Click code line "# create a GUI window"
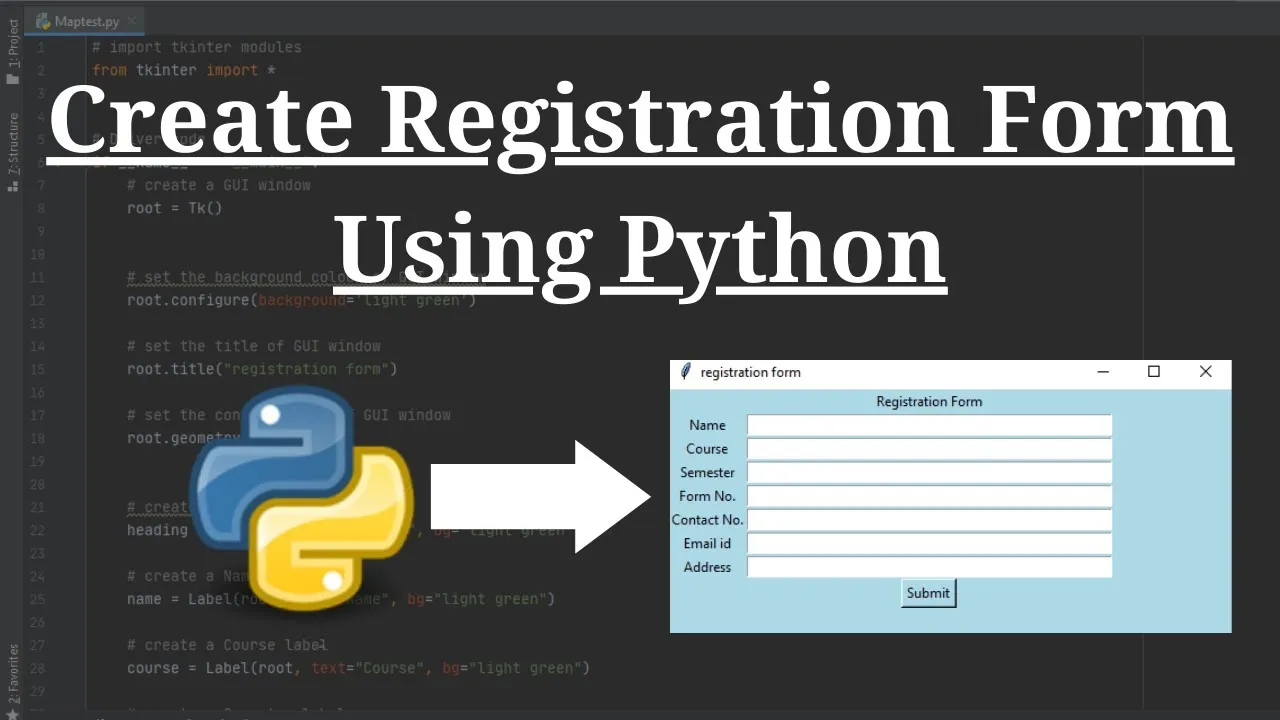1280x720 pixels. (x=219, y=185)
